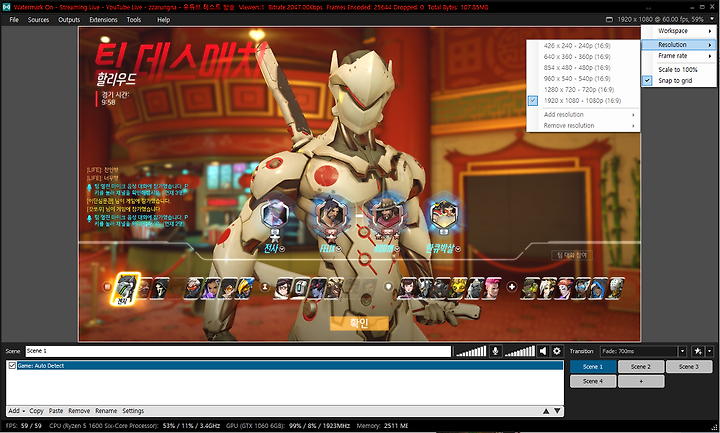This screenshot has width=720, height=433.
Task: Click Scale to 100% menu entry
Action: click(678, 69)
